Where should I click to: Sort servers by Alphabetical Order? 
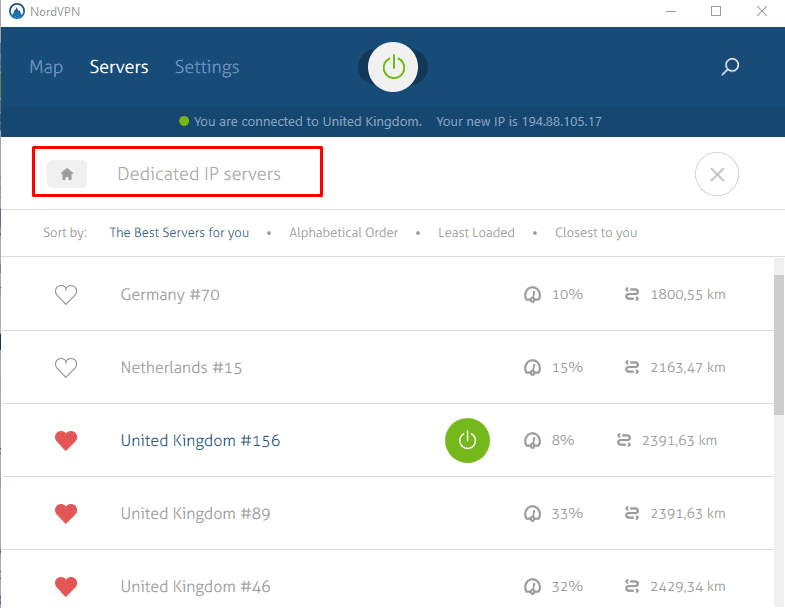(x=343, y=233)
